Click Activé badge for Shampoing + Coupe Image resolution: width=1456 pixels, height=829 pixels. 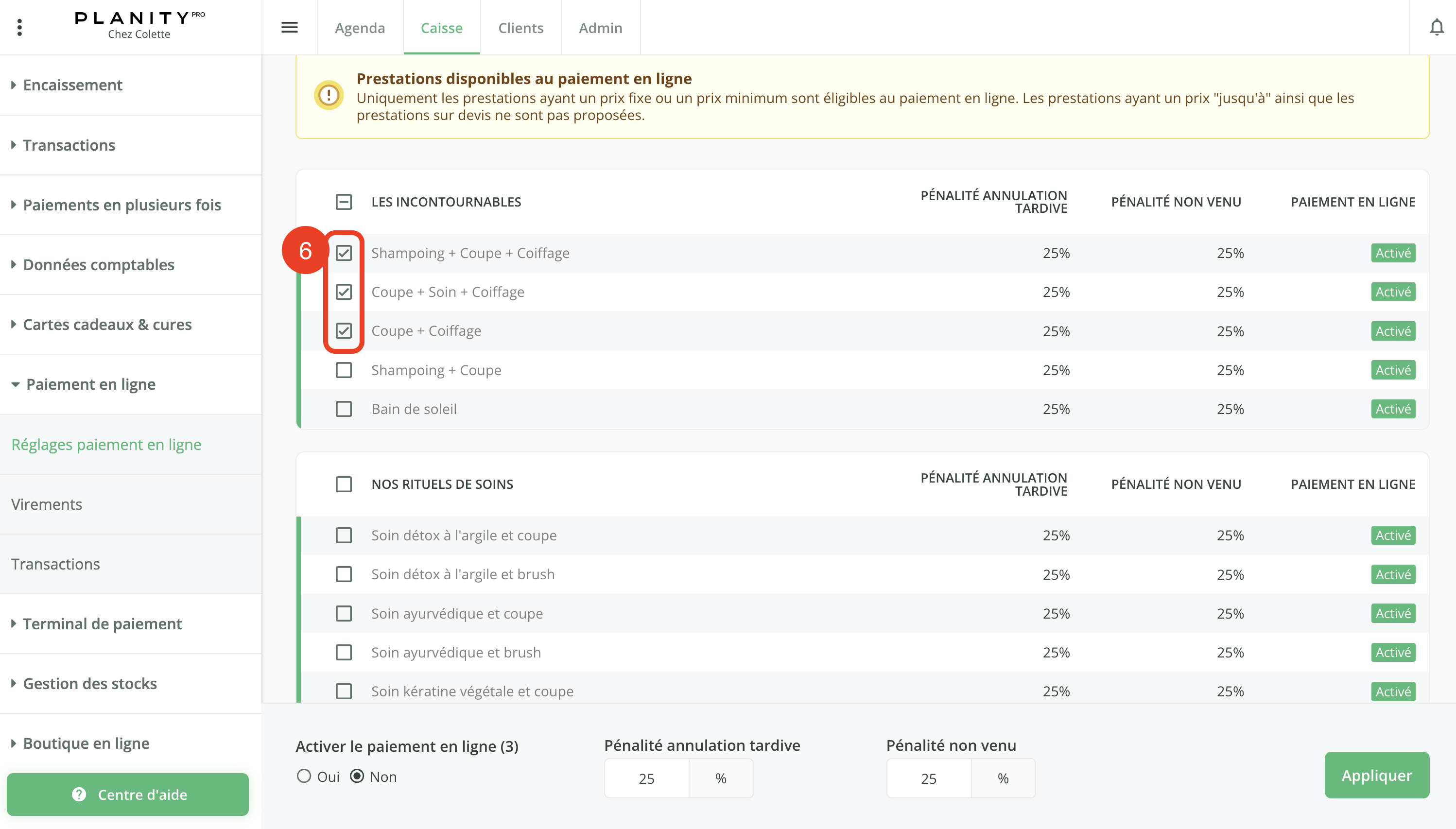[x=1392, y=370]
